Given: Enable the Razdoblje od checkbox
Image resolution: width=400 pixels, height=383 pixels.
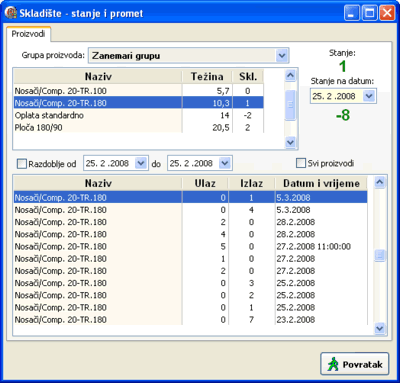Looking at the screenshot, I should (22, 164).
